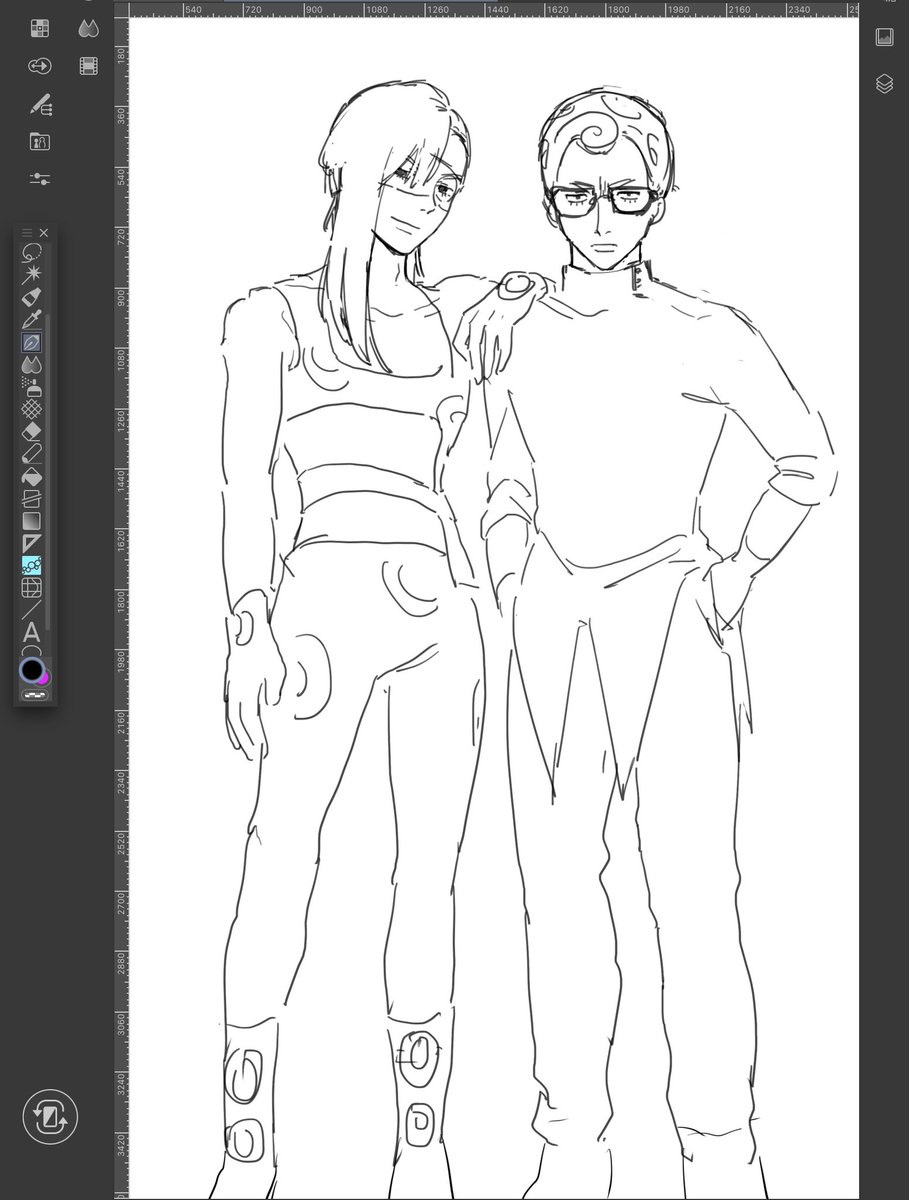The image size is (909, 1200).
Task: Click the horizontal ruler above the canvas
Action: (494, 10)
